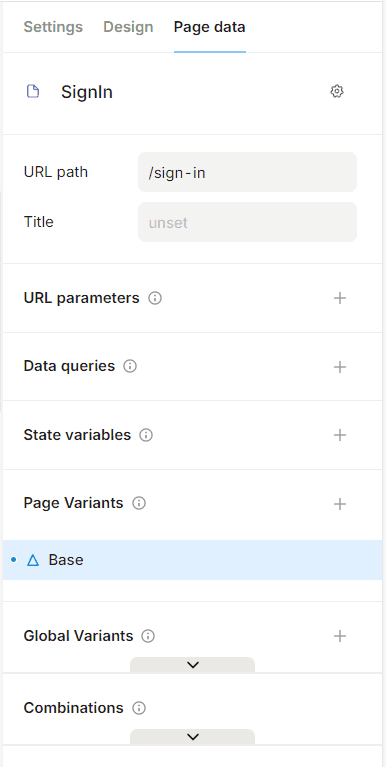Show info about Global Variants
The width and height of the screenshot is (386, 767).
point(148,636)
